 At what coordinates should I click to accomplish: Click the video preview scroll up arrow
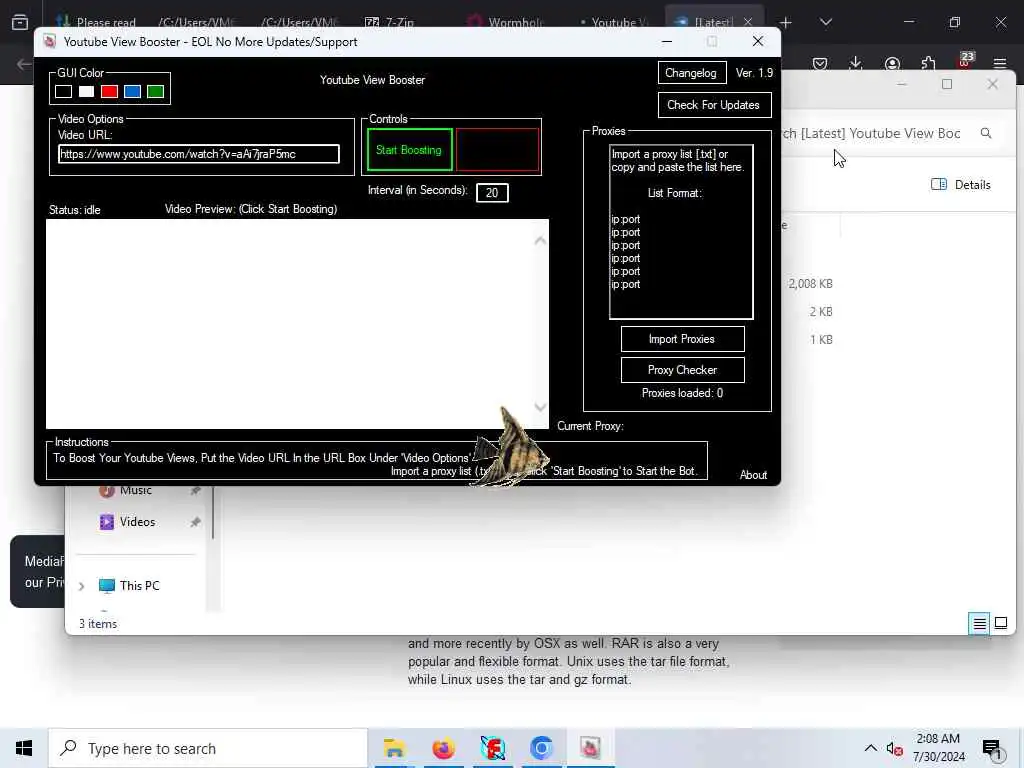(x=540, y=241)
